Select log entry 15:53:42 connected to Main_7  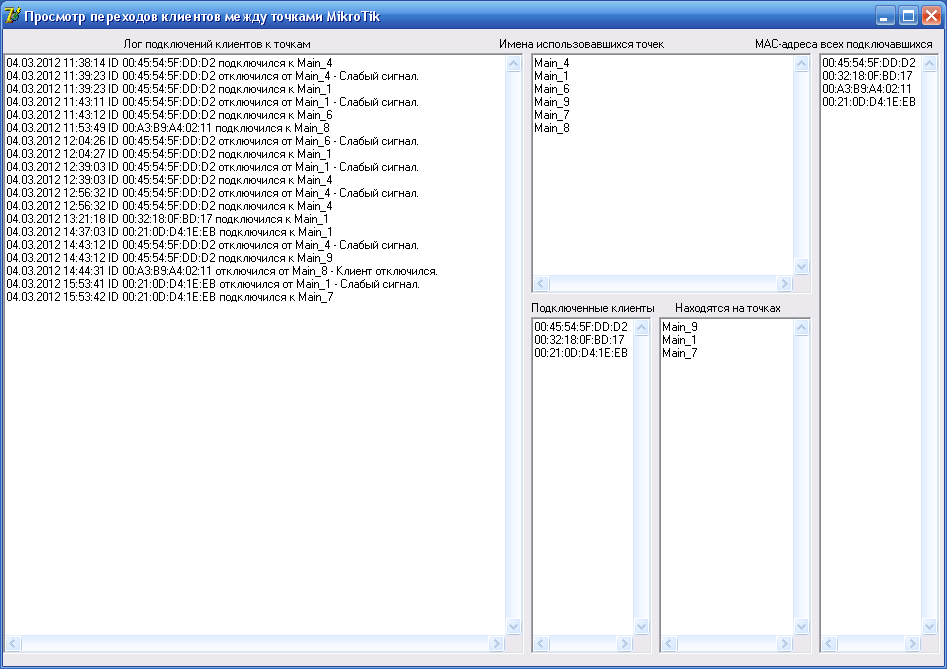(170, 296)
